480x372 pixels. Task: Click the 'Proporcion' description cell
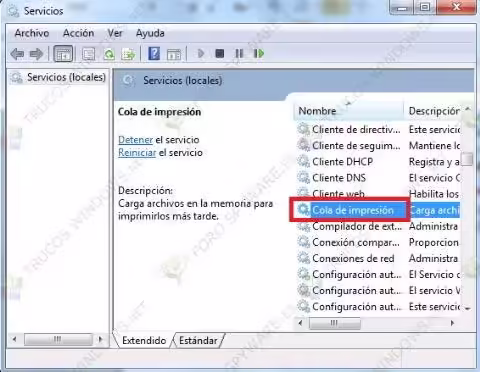[434, 242]
